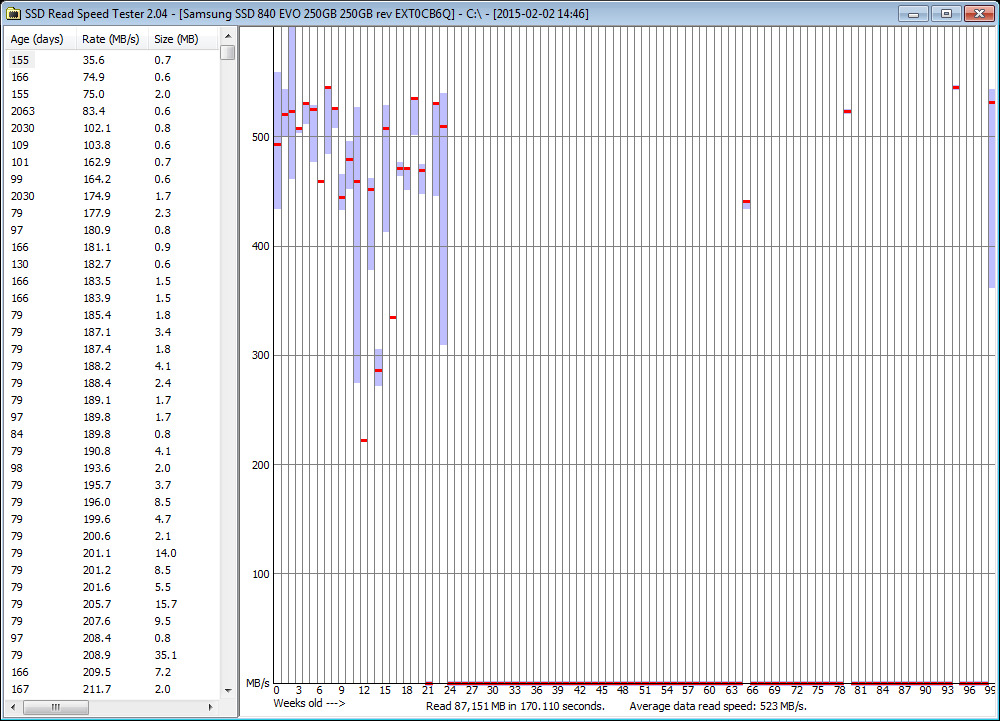Select the row with rate 207.6
1000x721 pixels.
[112, 621]
